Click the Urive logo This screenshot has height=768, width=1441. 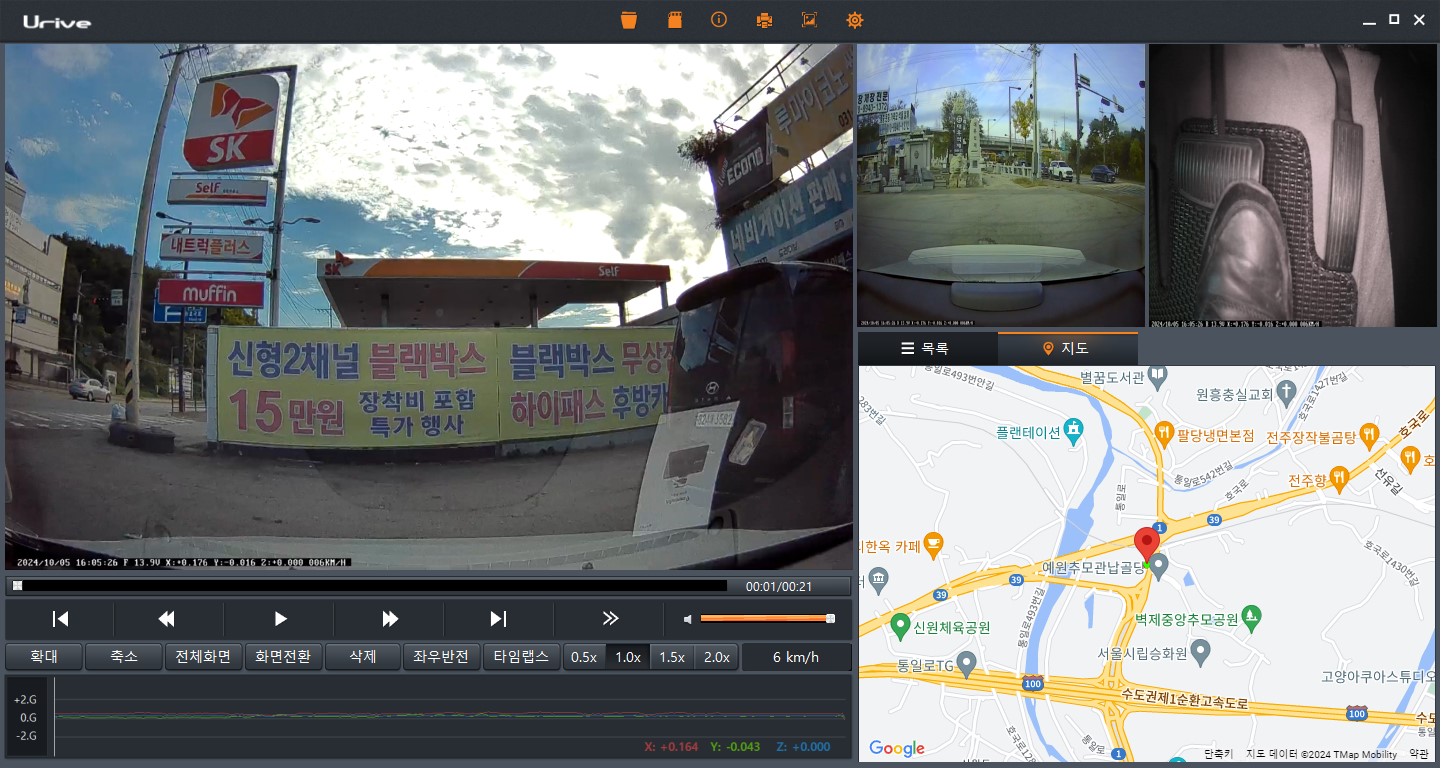[57, 21]
